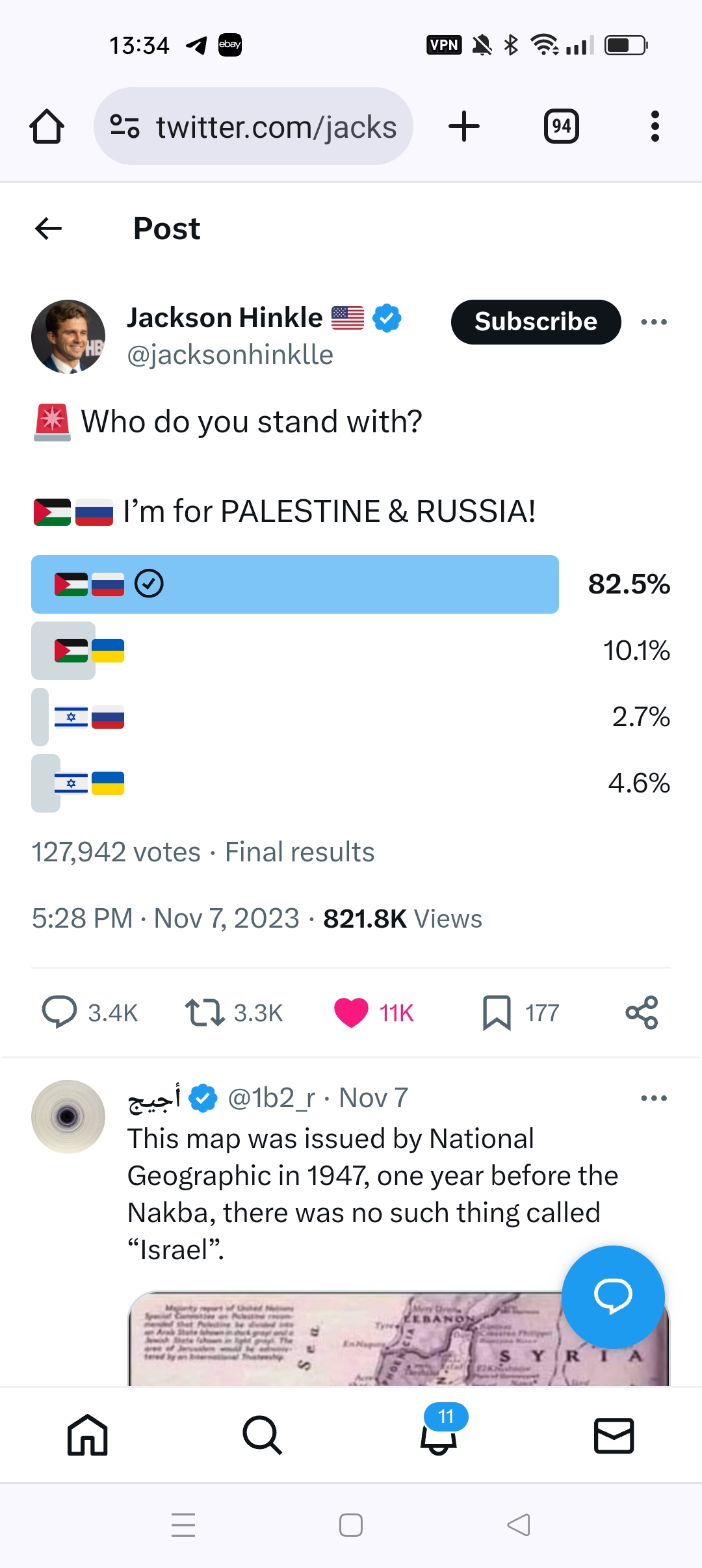Repost Jackson Hinkle's poll
This screenshot has height=1568, width=702.
coord(205,1012)
